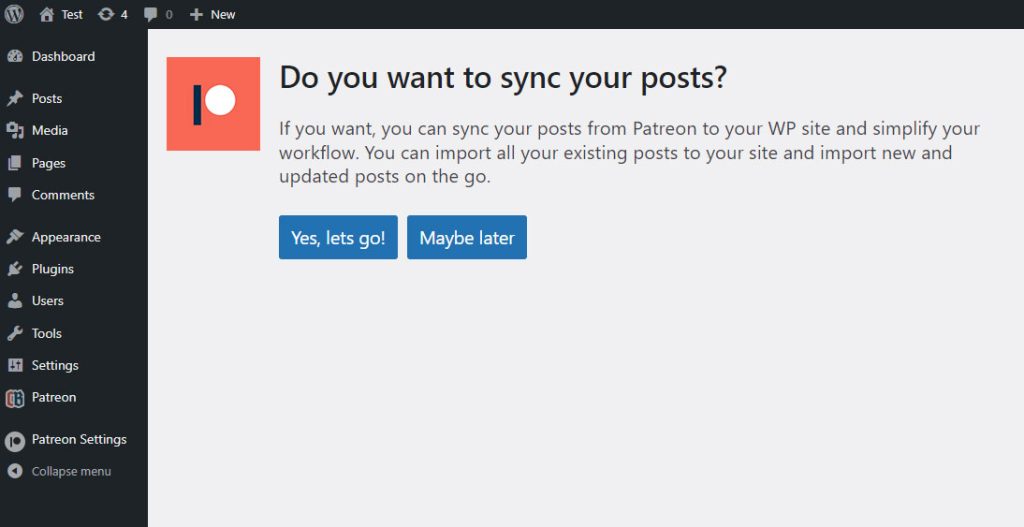Click the updates icon showing 4
The height and width of the screenshot is (527, 1024).
106,14
